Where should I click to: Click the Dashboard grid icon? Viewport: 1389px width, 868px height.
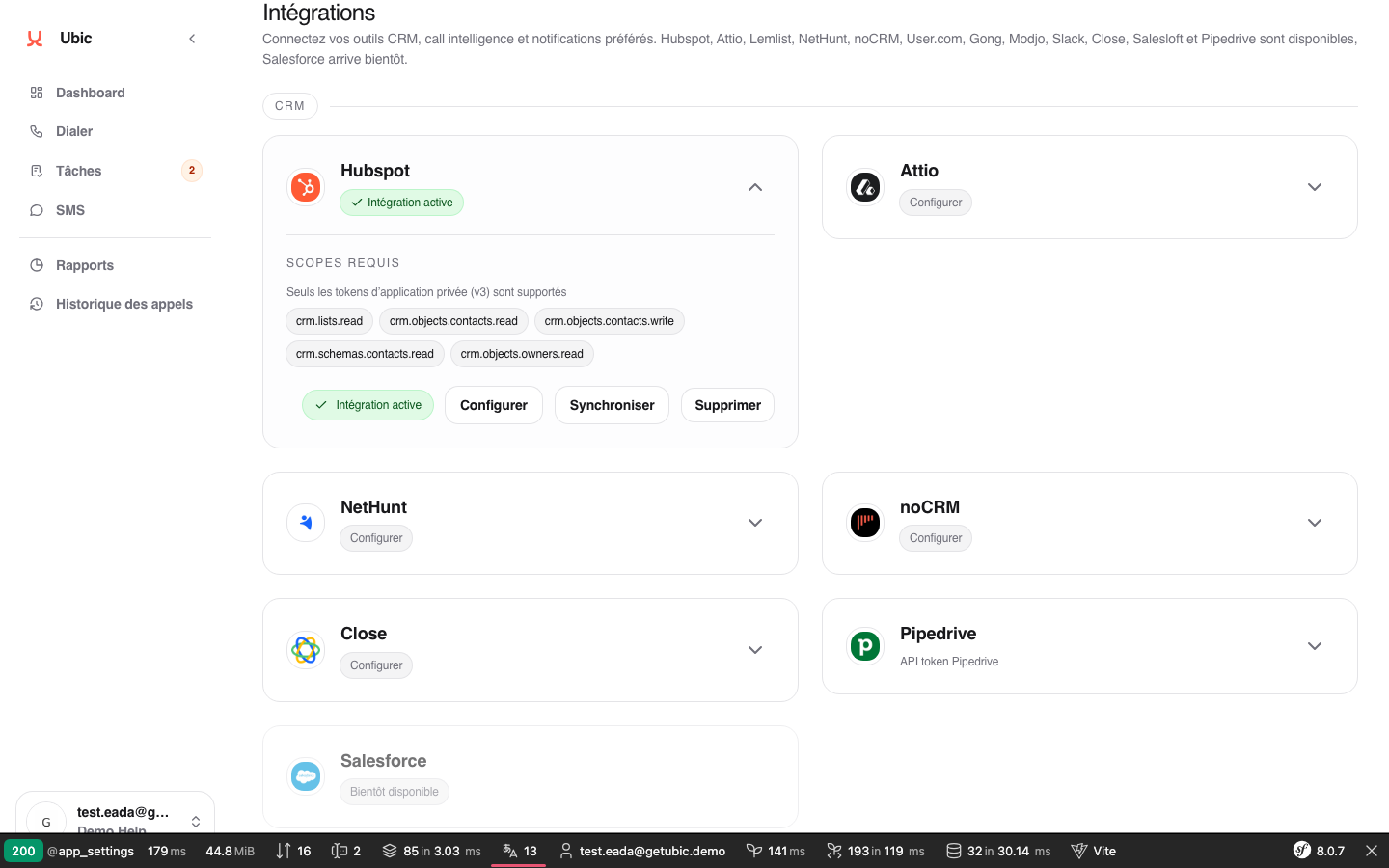[x=37, y=93]
